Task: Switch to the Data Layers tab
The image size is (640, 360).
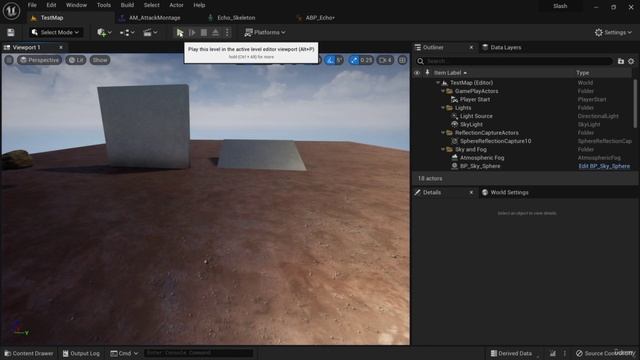Action: (505, 48)
